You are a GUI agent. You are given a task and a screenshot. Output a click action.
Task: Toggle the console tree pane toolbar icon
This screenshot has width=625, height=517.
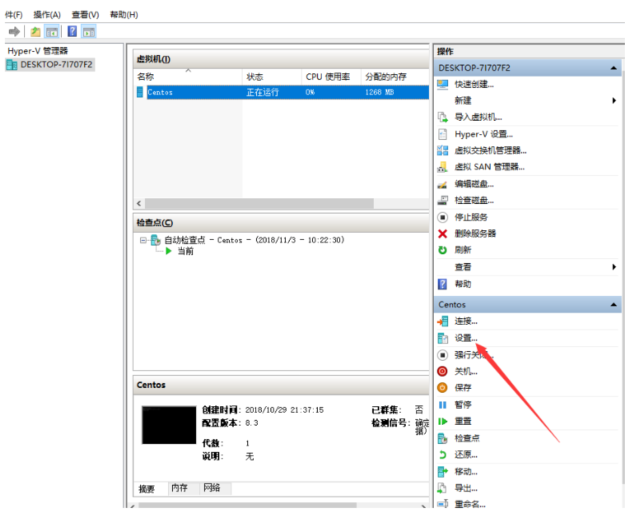pyautogui.click(x=52, y=31)
